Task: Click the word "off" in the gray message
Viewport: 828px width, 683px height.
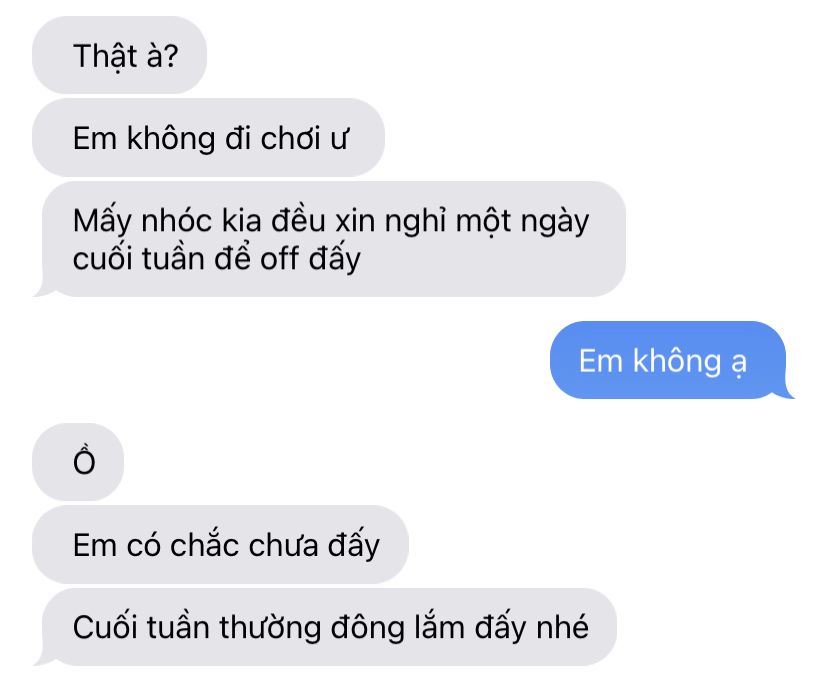Action: click(x=279, y=258)
